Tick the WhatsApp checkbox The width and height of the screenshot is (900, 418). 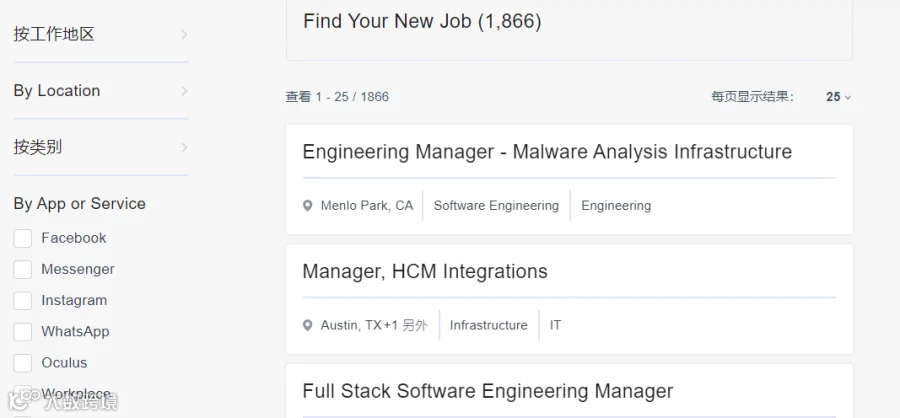tap(23, 332)
